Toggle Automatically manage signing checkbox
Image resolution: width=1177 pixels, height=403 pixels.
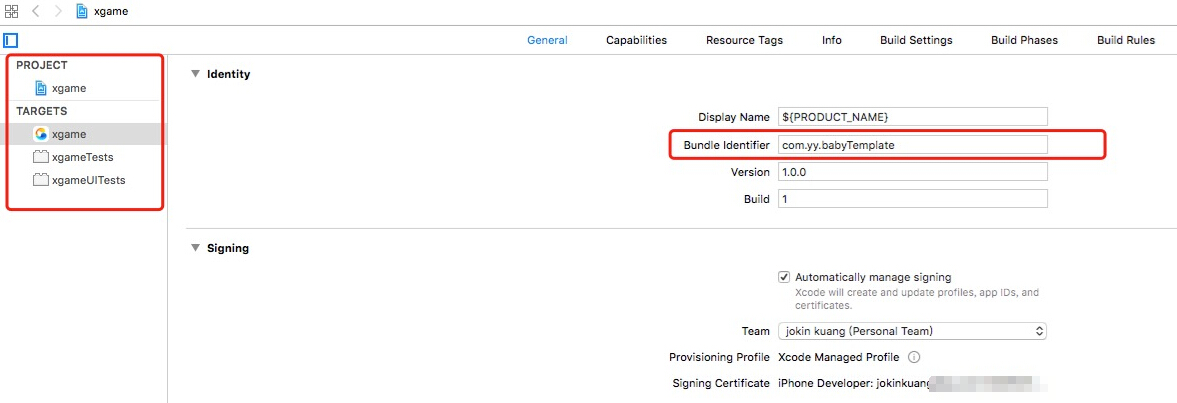784,277
